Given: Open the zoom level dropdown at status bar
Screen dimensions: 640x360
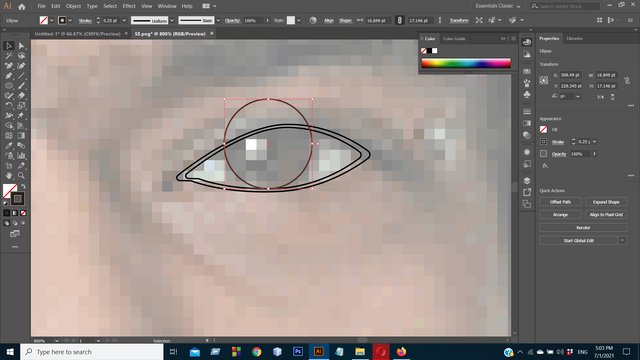Looking at the screenshot, I should 56,340.
